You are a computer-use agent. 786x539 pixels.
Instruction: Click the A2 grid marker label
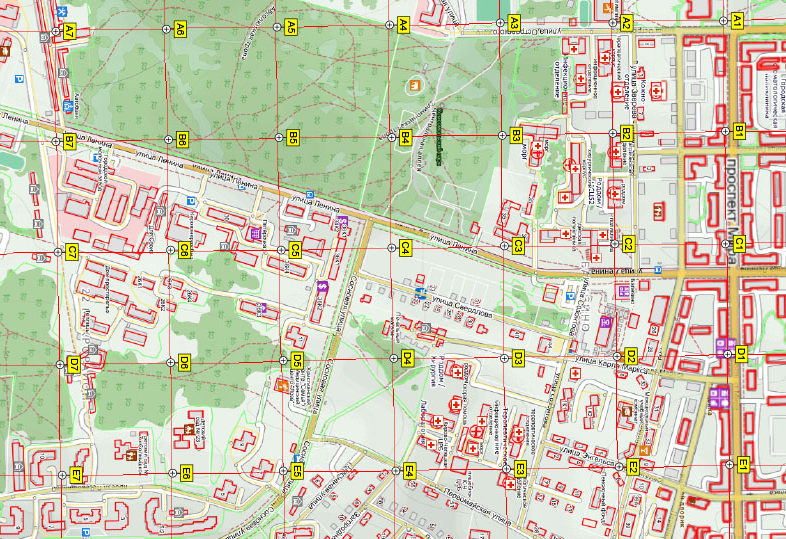(x=627, y=21)
